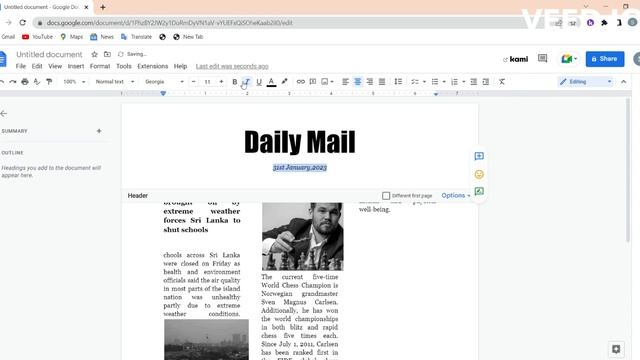
Task: Select Left align
Action: (x=345, y=82)
